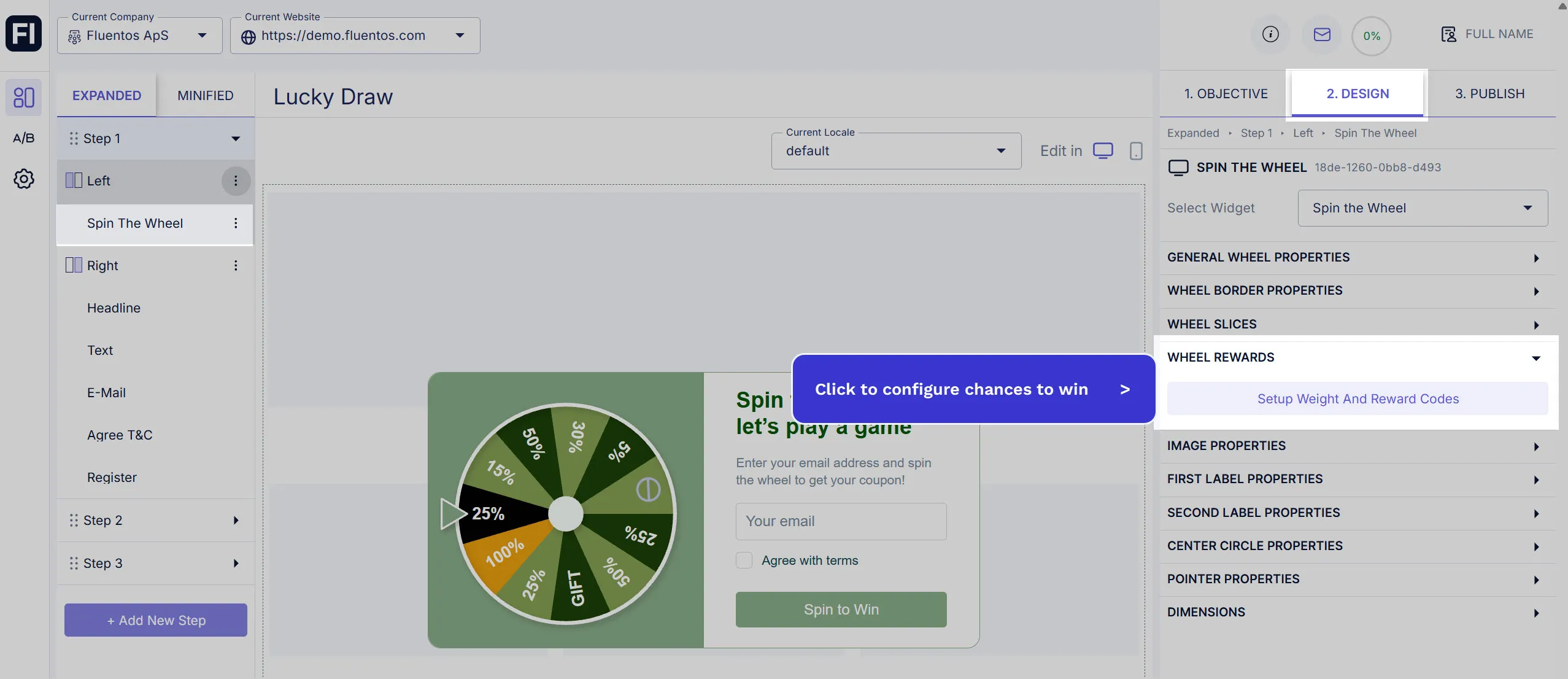This screenshot has width=1568, height=679.
Task: Click the Step 3 drag handle
Action: (x=74, y=564)
